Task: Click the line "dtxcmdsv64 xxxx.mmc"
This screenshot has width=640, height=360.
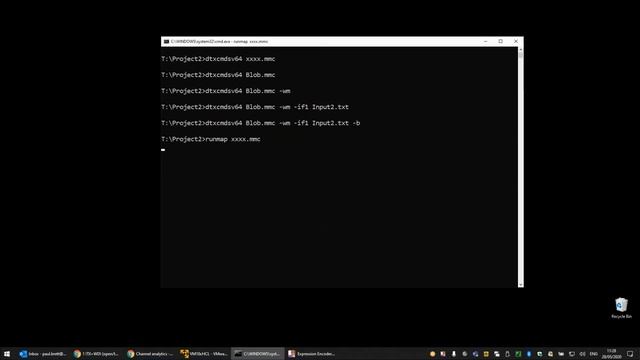Action: click(x=218, y=59)
